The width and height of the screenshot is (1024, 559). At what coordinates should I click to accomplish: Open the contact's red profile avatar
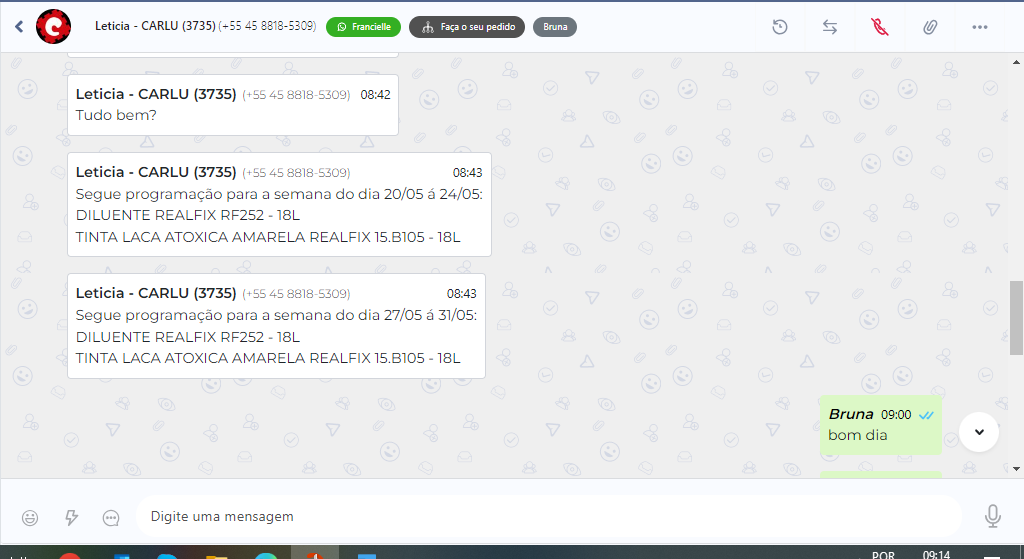coord(53,27)
